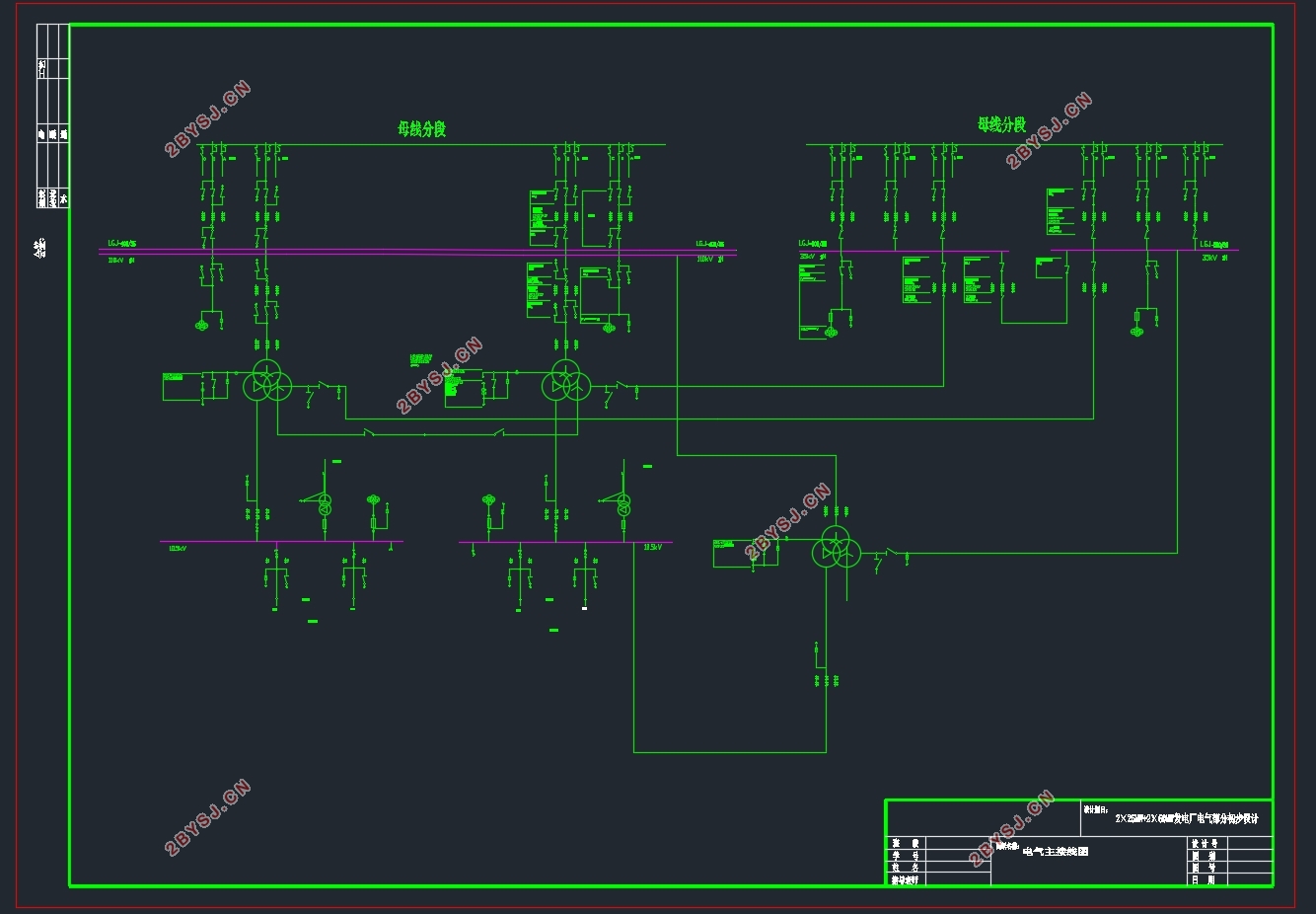Select the middle three-winding transformer symbol
The height and width of the screenshot is (914, 1316).
tap(566, 381)
